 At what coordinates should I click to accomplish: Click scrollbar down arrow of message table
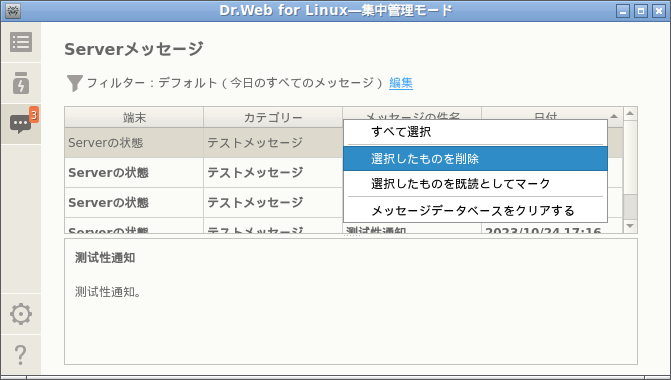(630, 226)
